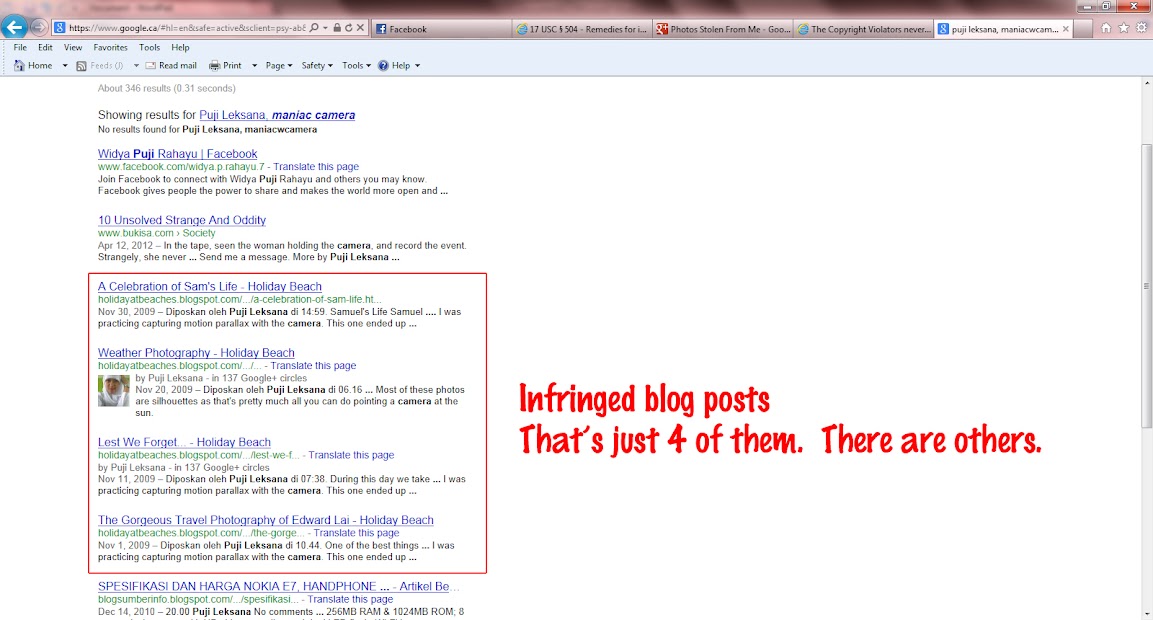Open the Page dropdown in command bar
This screenshot has width=1153, height=620.
[279, 65]
